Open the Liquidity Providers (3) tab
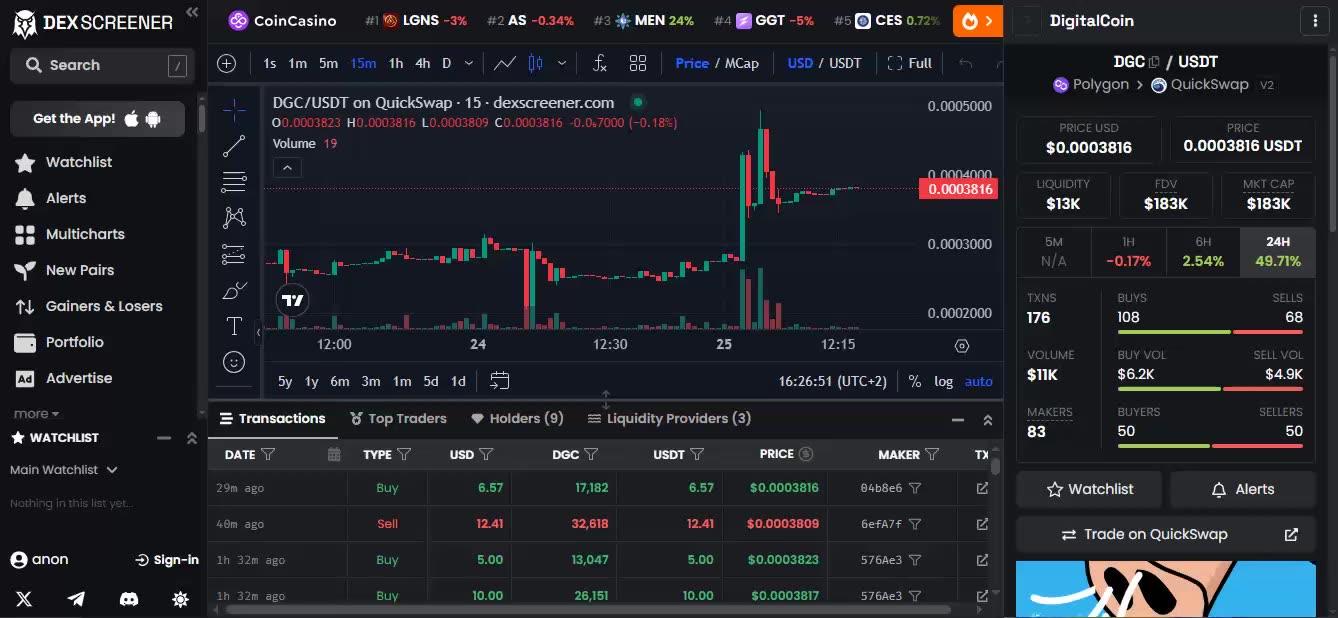The image size is (1338, 618). point(669,418)
